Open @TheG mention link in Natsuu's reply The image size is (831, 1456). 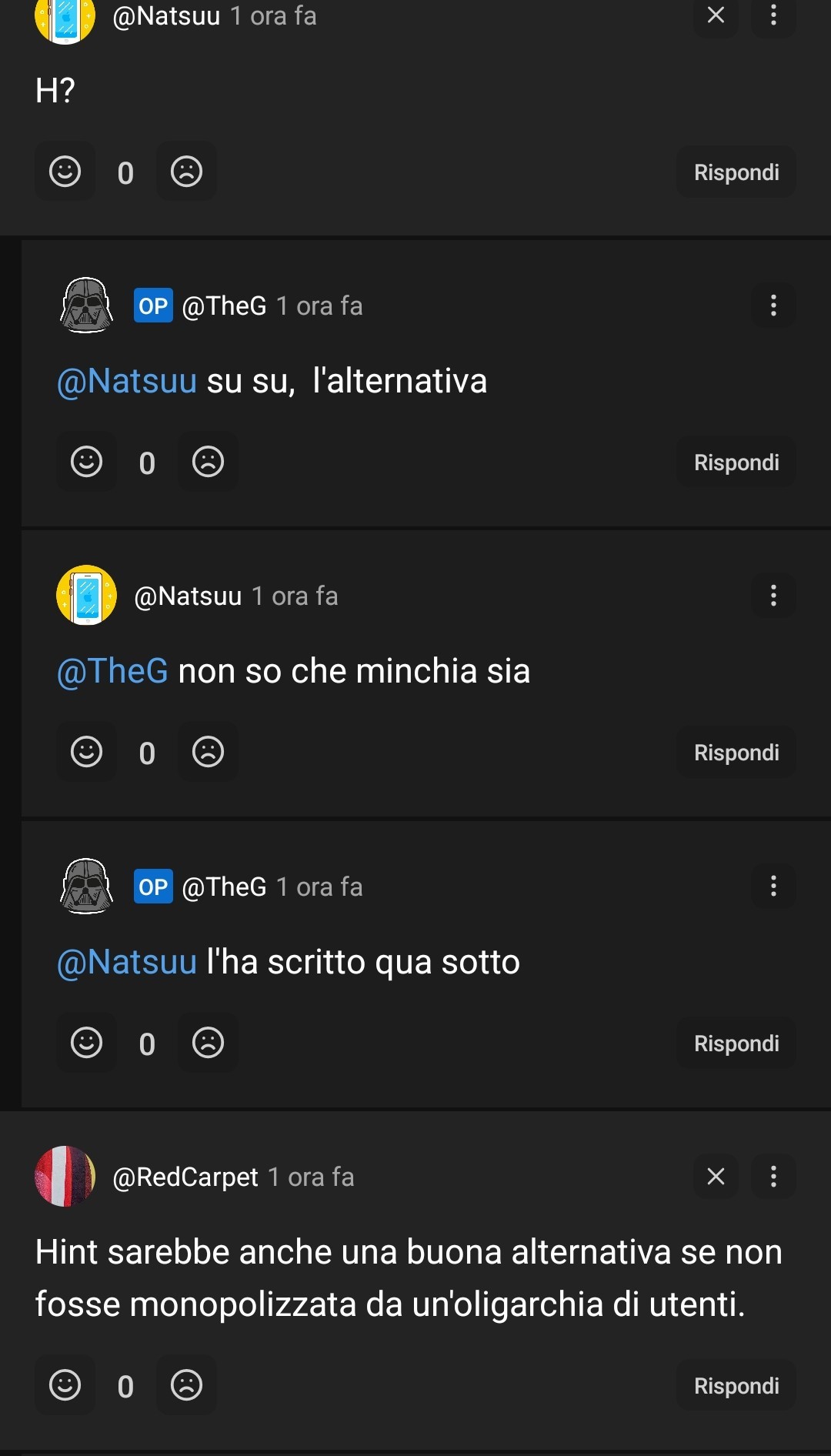[x=112, y=671]
